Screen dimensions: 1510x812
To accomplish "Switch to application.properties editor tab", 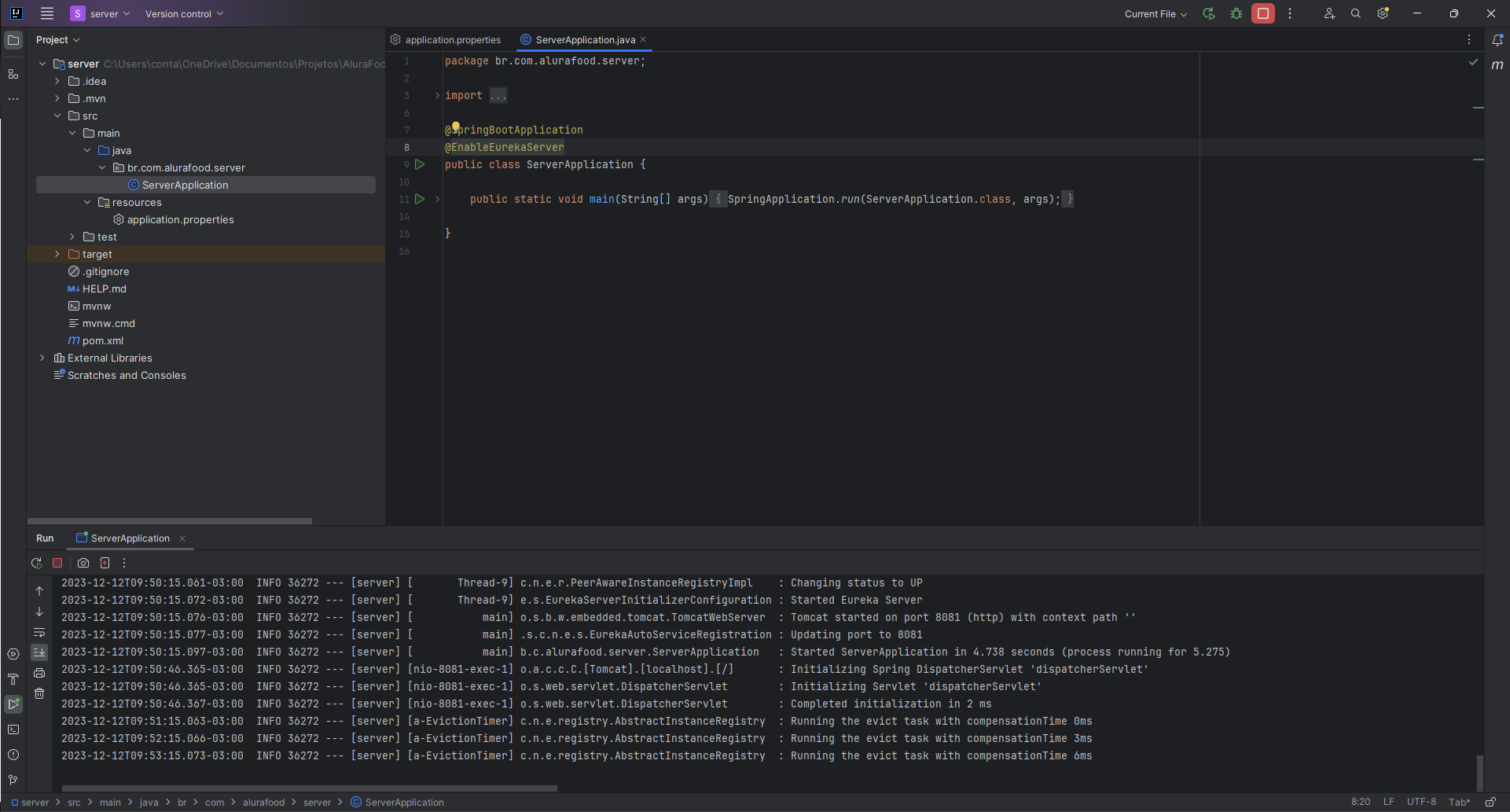I will click(446, 39).
